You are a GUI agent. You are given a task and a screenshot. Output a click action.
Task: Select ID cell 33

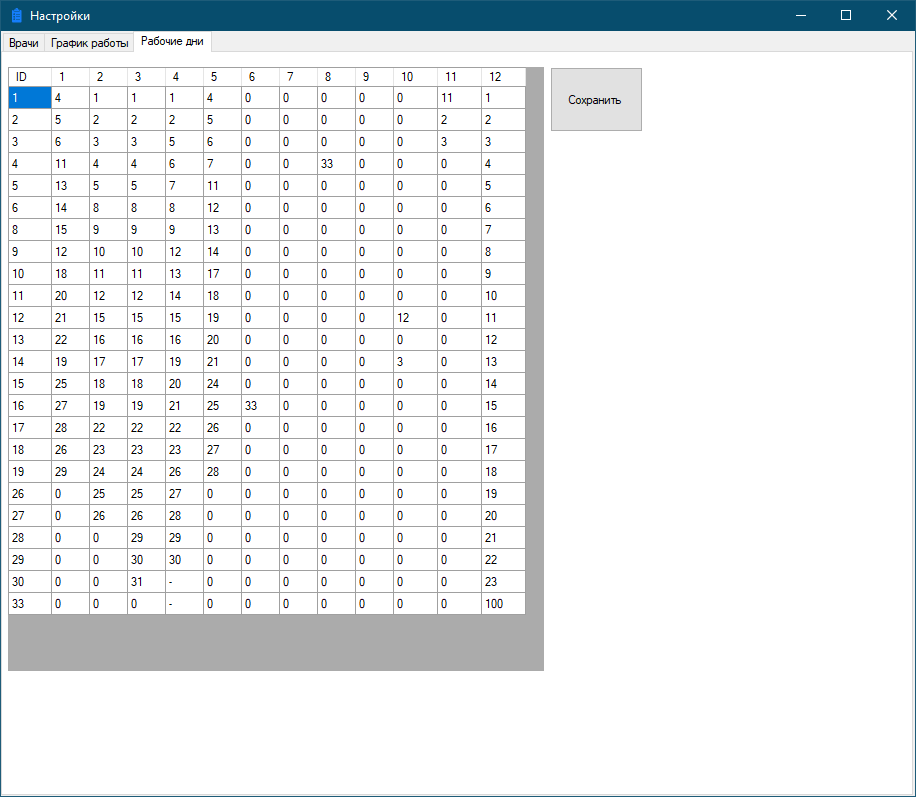coord(30,604)
